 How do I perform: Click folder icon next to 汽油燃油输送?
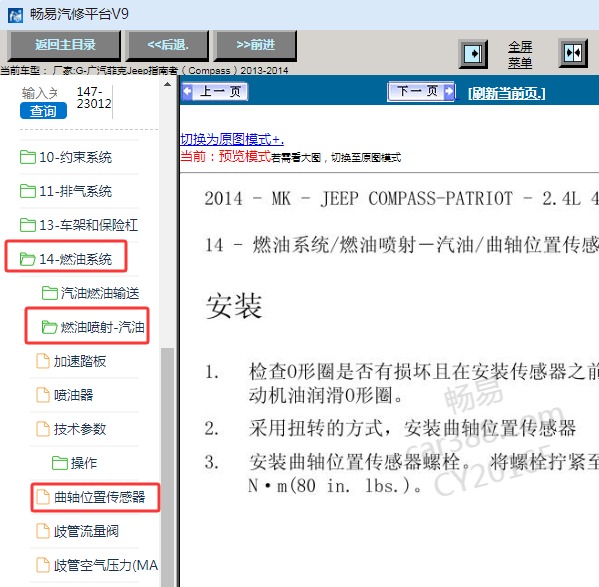click(x=50, y=293)
